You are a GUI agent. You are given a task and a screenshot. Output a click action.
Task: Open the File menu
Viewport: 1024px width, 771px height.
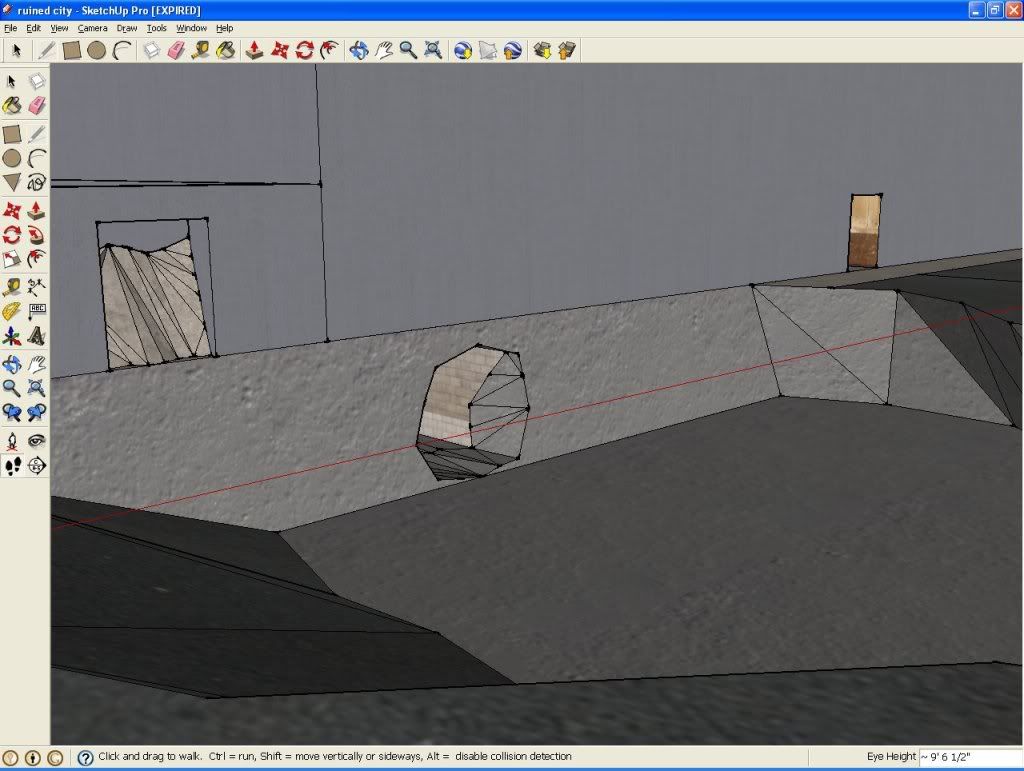point(10,28)
